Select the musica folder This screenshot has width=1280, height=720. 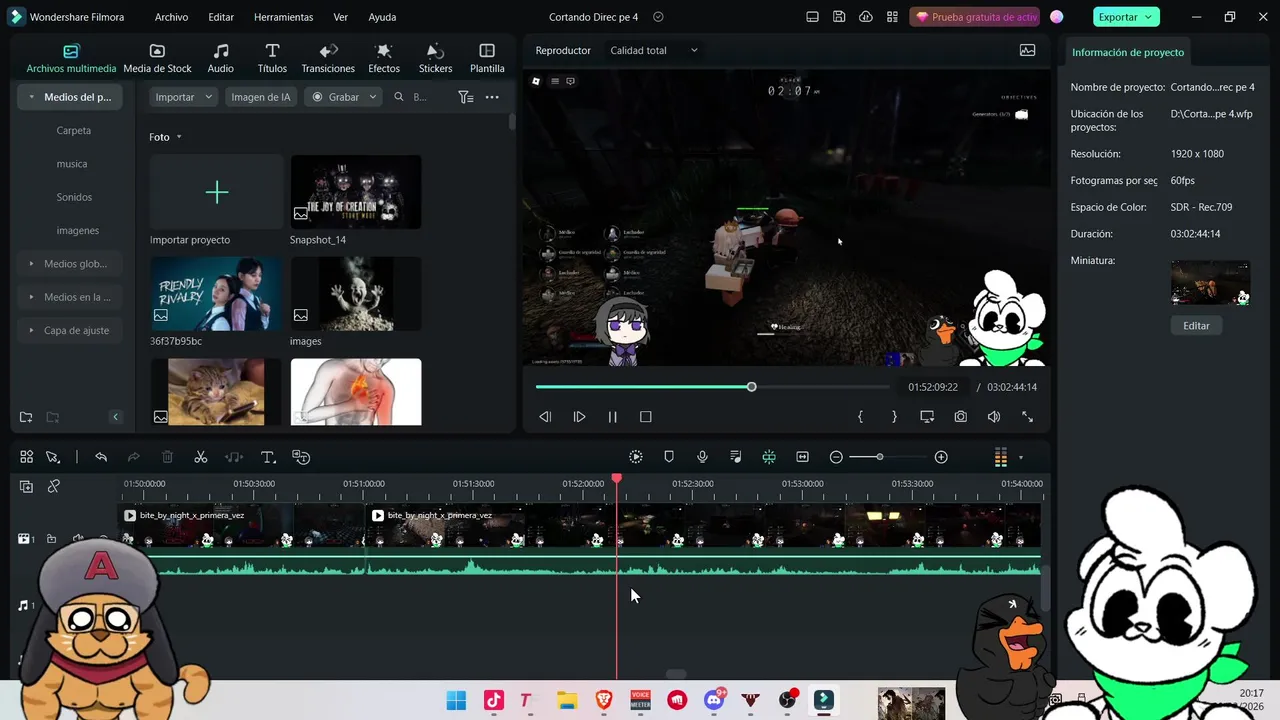coord(72,163)
